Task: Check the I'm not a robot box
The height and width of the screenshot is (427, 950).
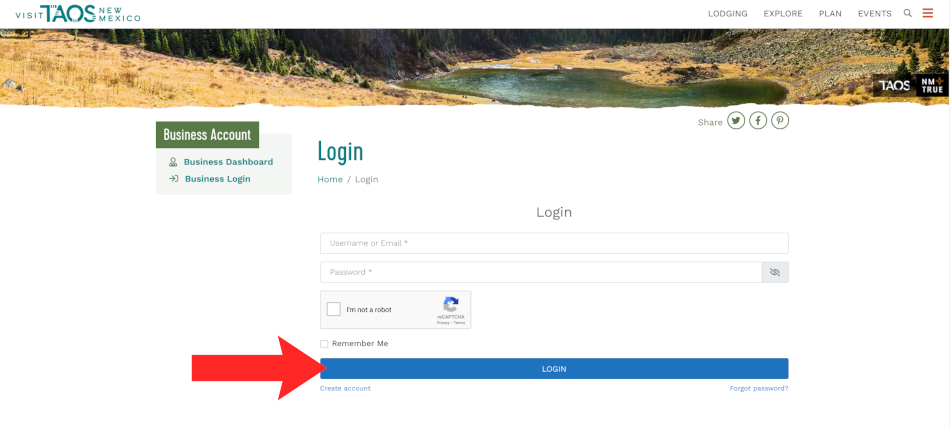Action: pyautogui.click(x=334, y=309)
